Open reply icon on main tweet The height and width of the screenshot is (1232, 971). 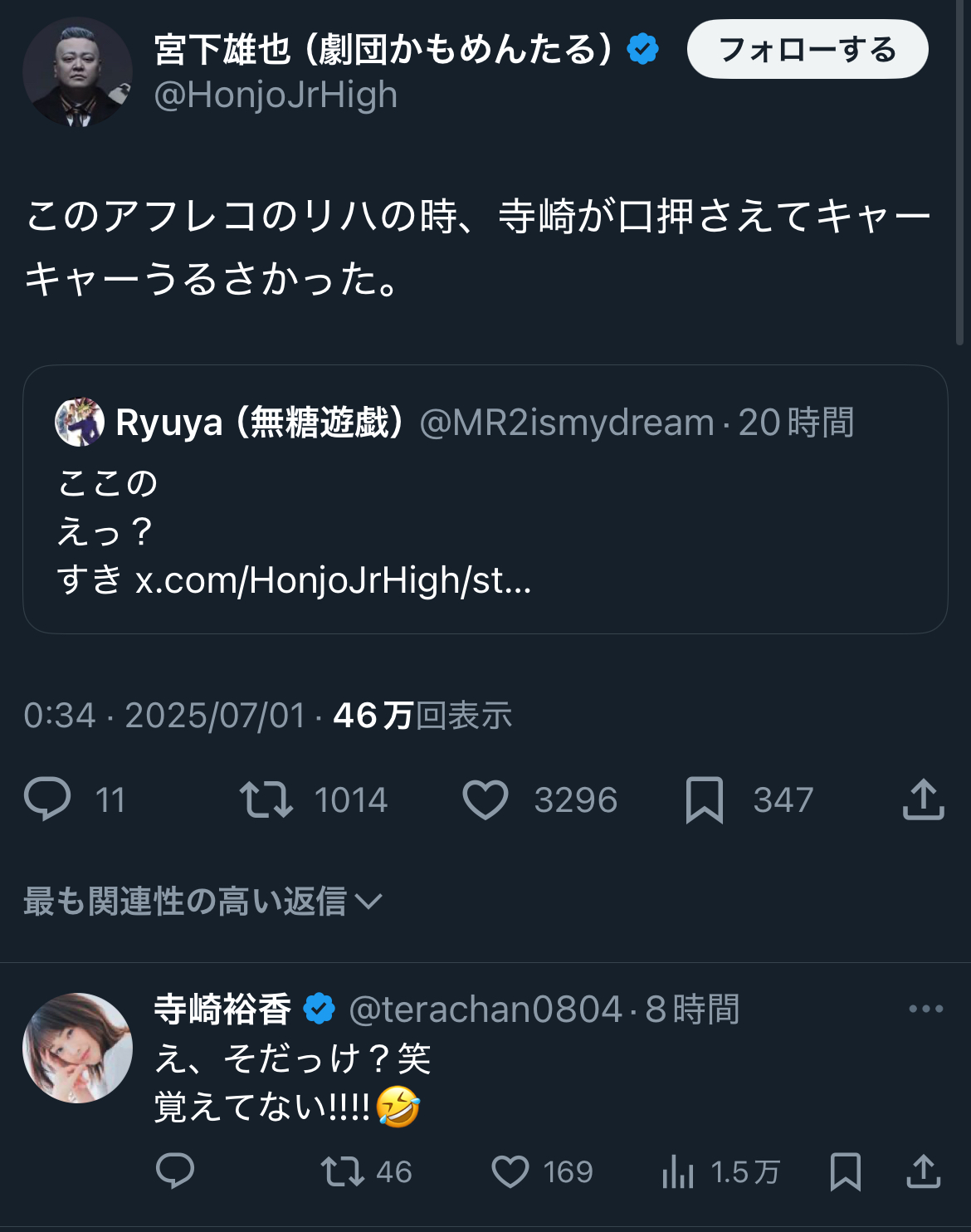47,799
